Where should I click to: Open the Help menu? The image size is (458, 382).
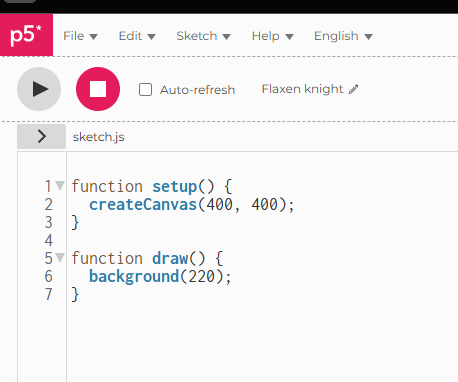pyautogui.click(x=273, y=36)
